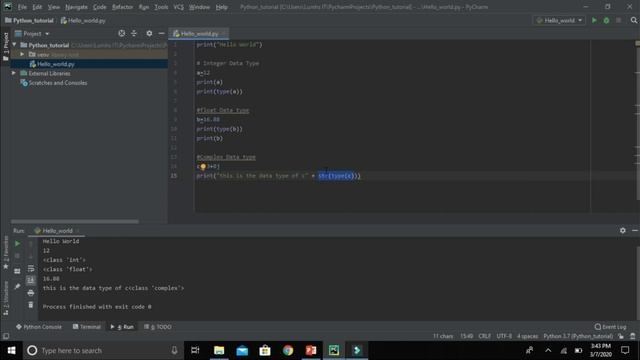Open the Favorites side tool window
Image resolution: width=640 pixels, height=360 pixels.
pos(6,252)
